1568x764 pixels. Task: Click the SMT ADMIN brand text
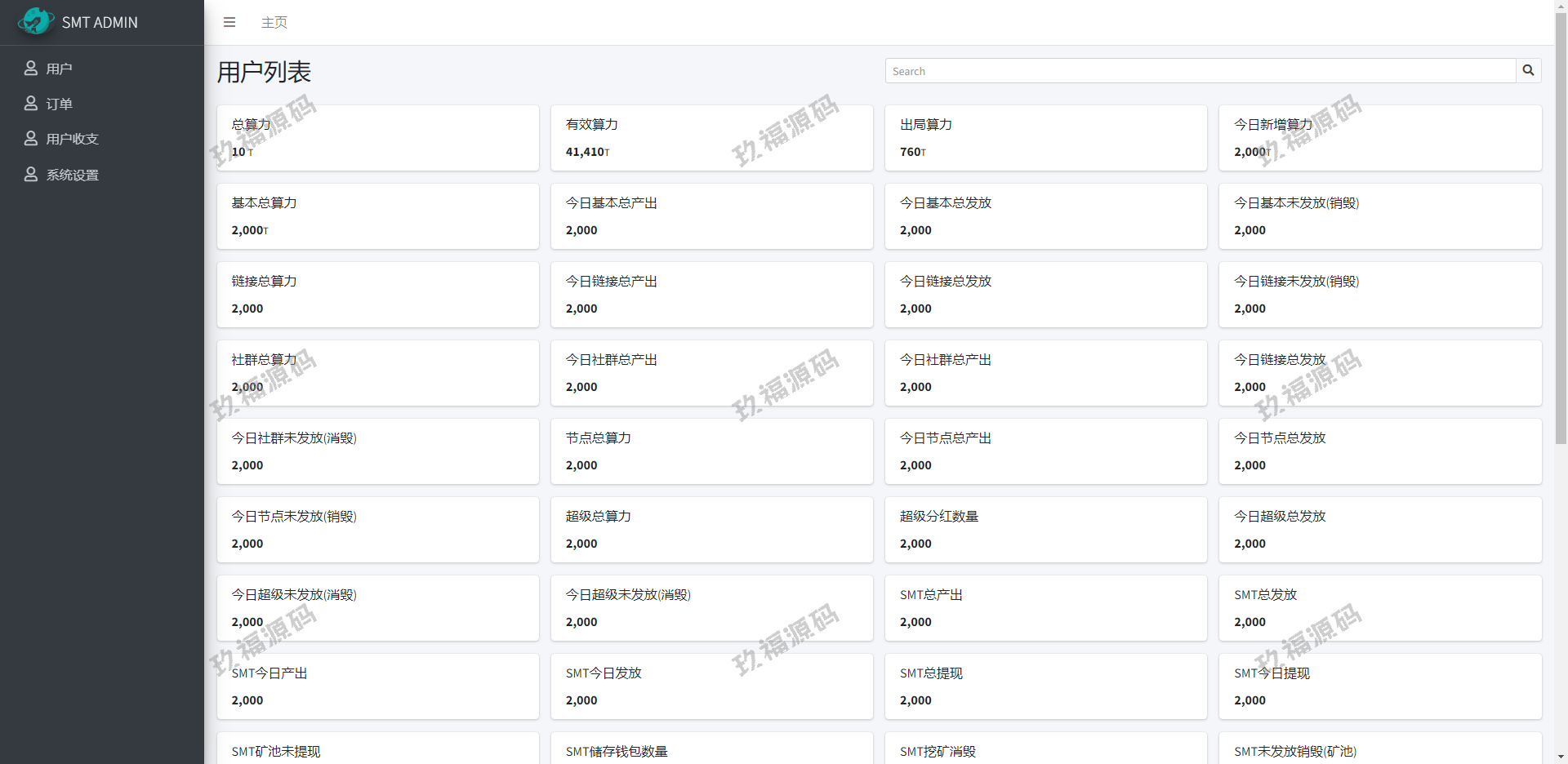[x=100, y=23]
